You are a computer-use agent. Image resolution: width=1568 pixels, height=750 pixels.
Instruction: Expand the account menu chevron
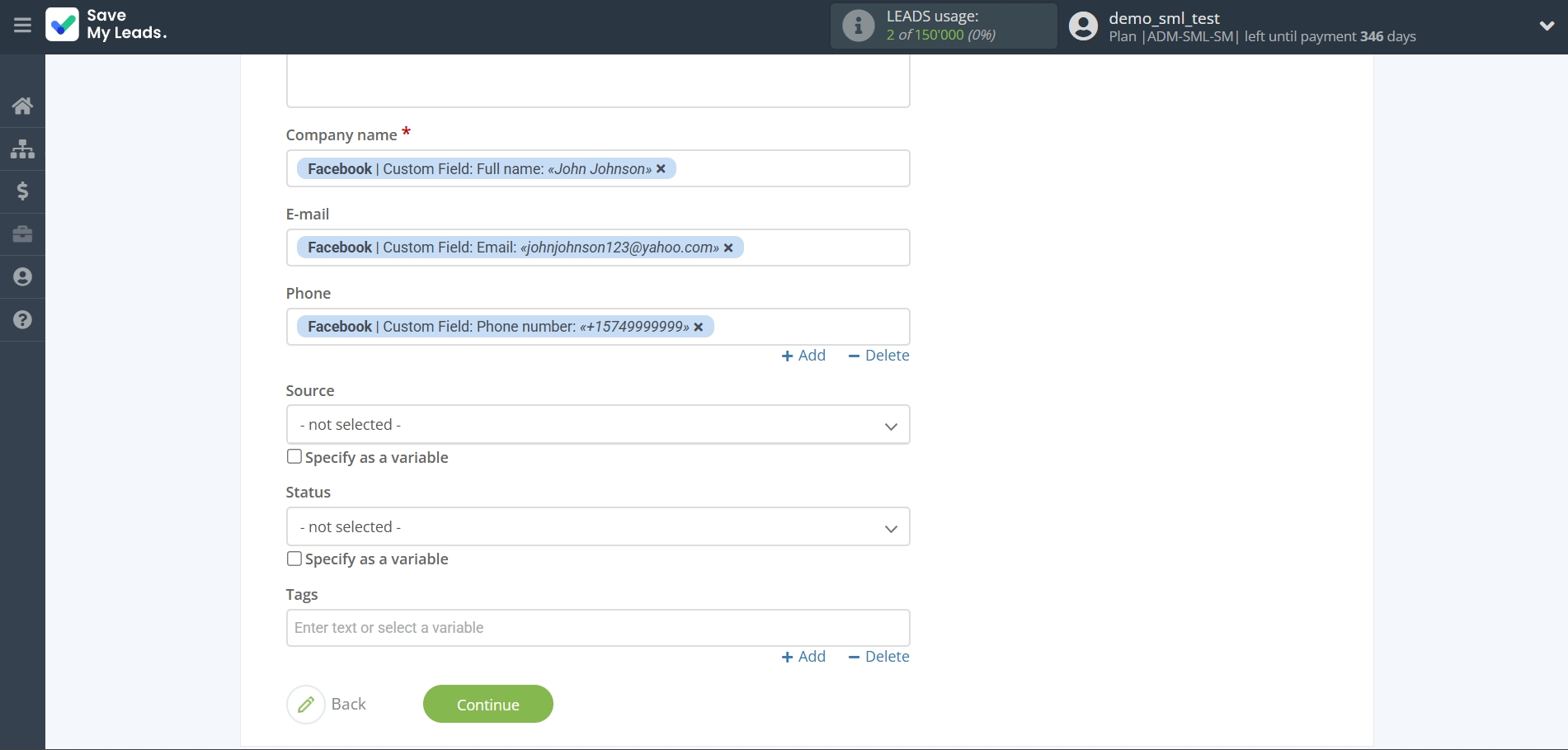[1547, 26]
